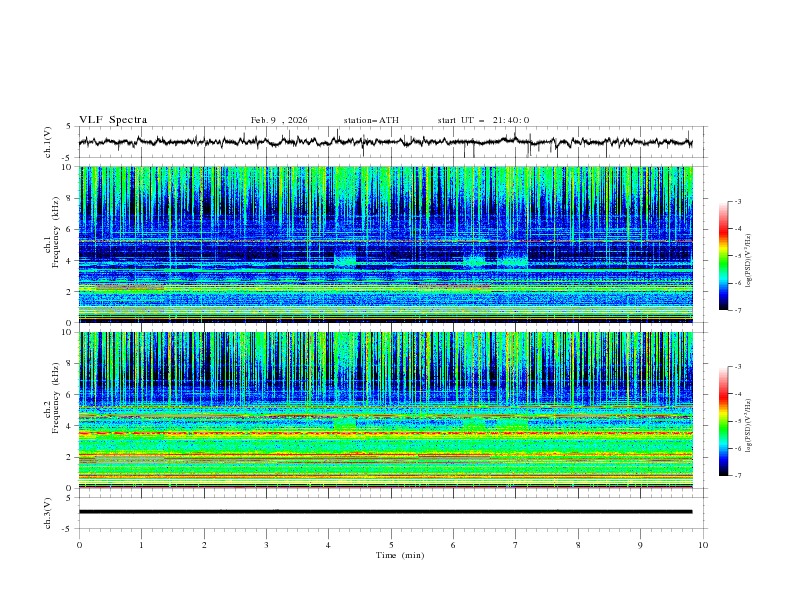Image resolution: width=792 pixels, height=612 pixels.
Task: Click the -3 tick on upper colorbar
Action: pyautogui.click(x=738, y=202)
